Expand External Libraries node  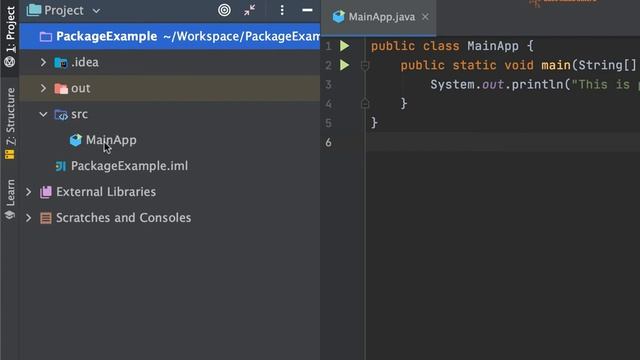29,192
